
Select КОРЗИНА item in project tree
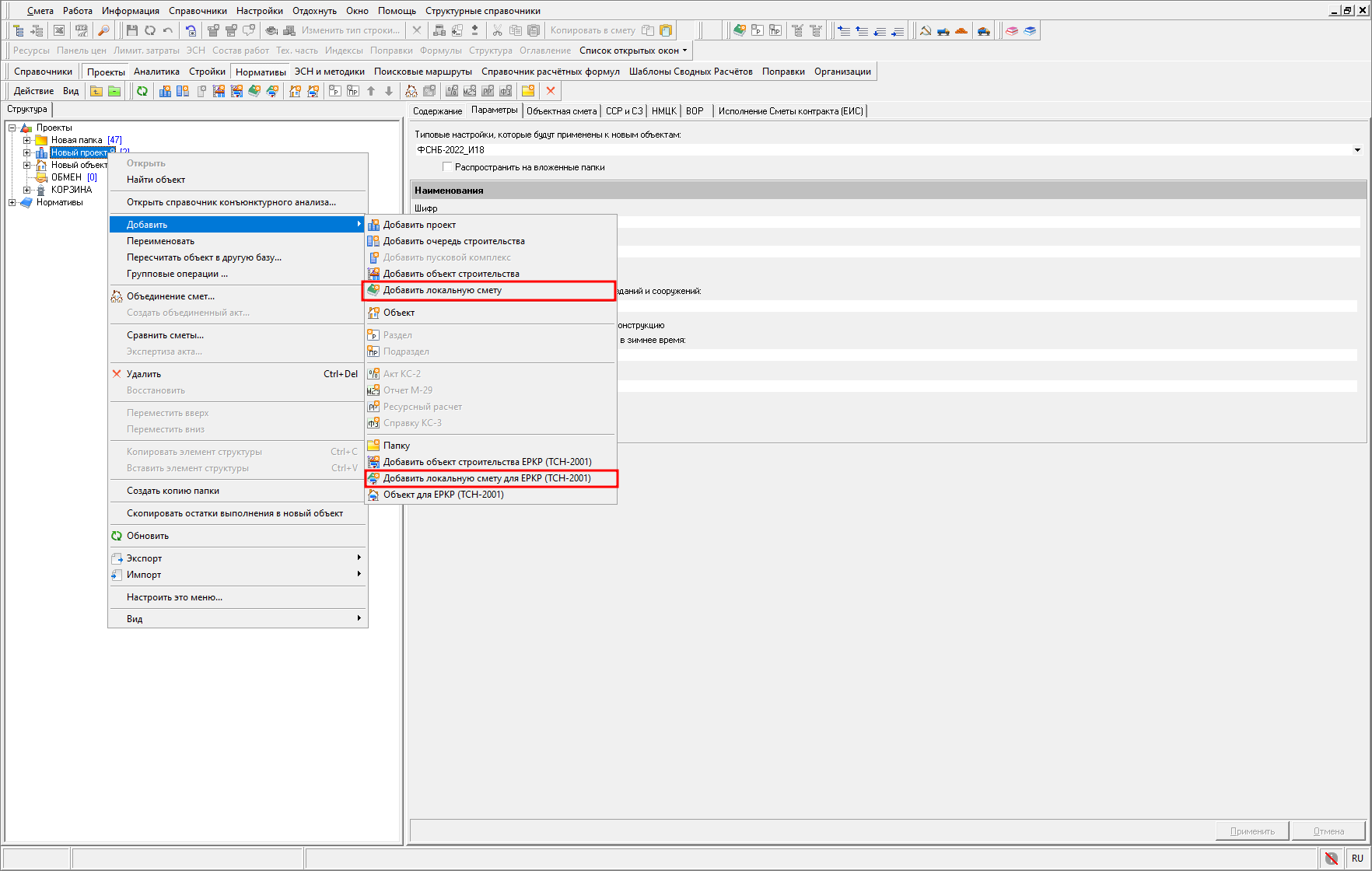pyautogui.click(x=71, y=190)
